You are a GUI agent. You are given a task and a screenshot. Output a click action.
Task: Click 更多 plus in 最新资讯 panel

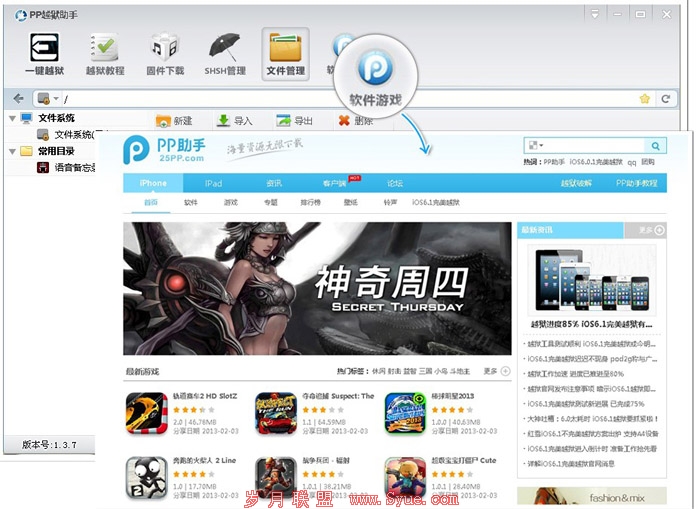coord(652,230)
